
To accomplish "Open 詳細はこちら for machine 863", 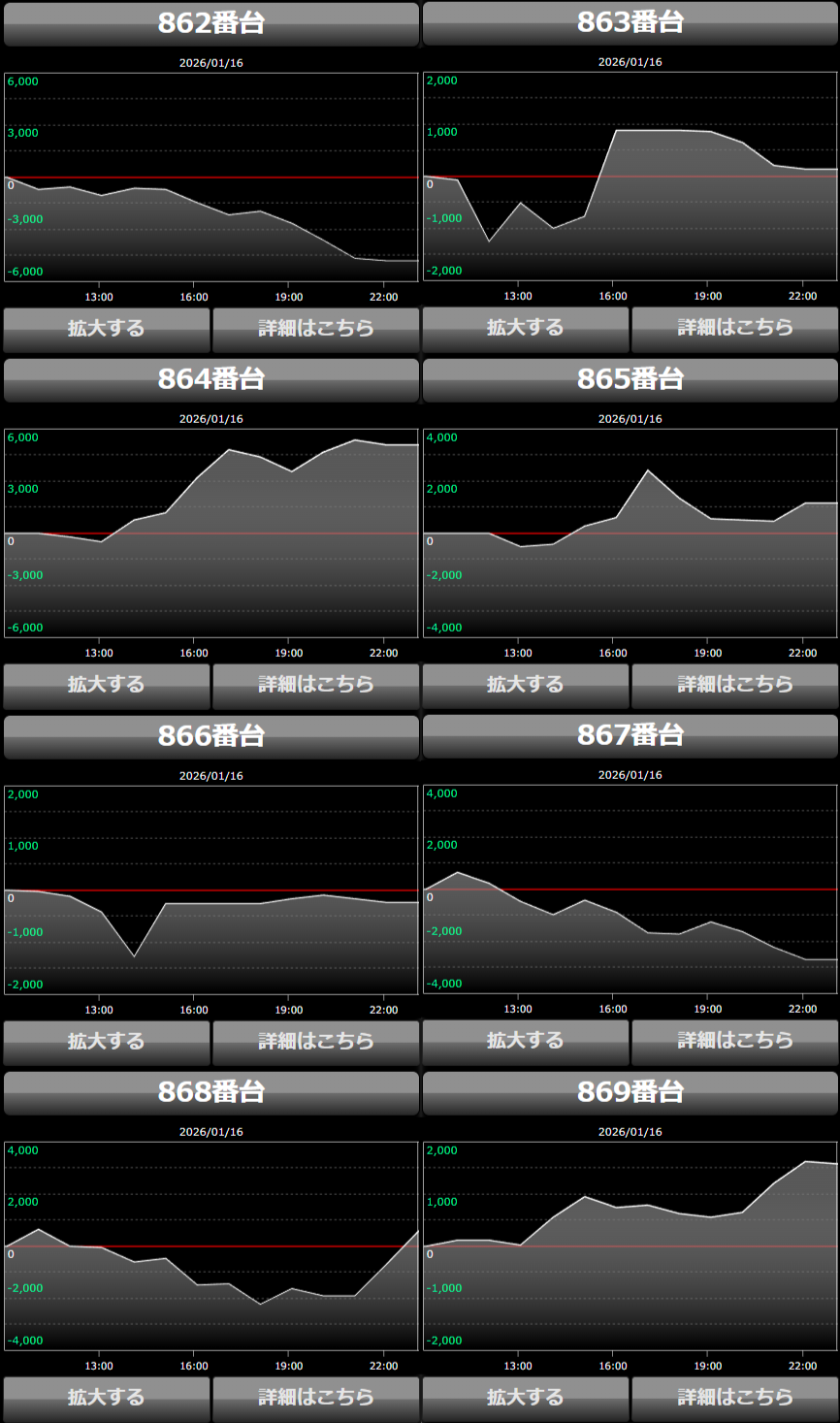I will click(x=735, y=329).
